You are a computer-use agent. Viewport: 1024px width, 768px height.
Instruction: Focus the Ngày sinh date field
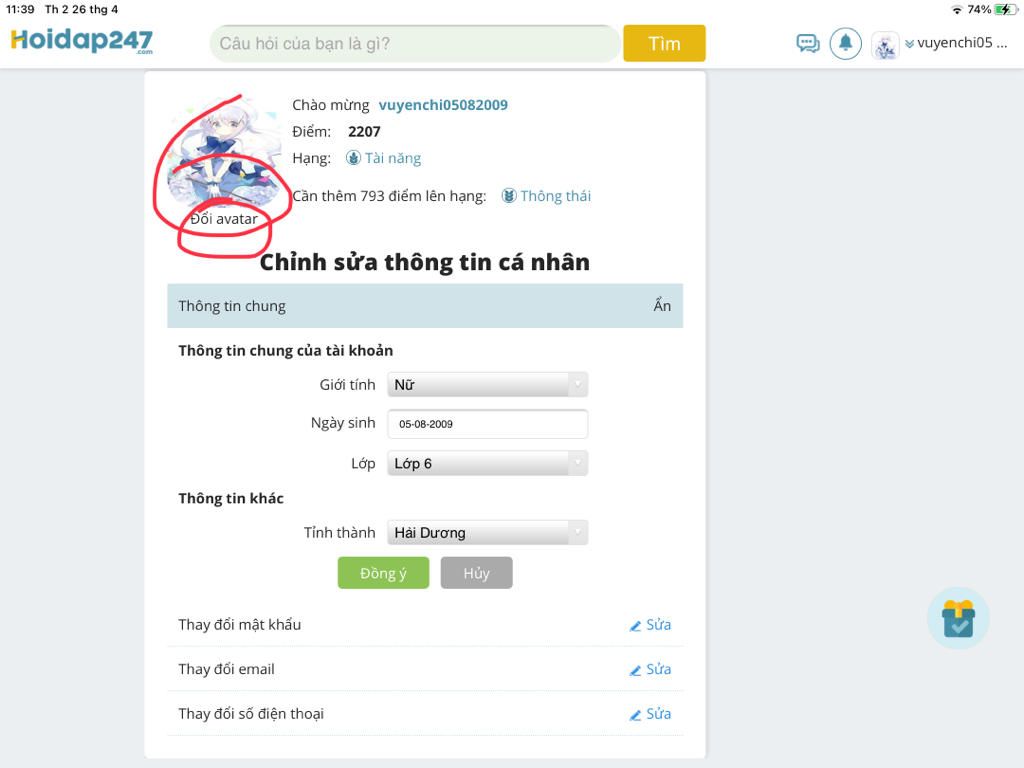pos(487,424)
